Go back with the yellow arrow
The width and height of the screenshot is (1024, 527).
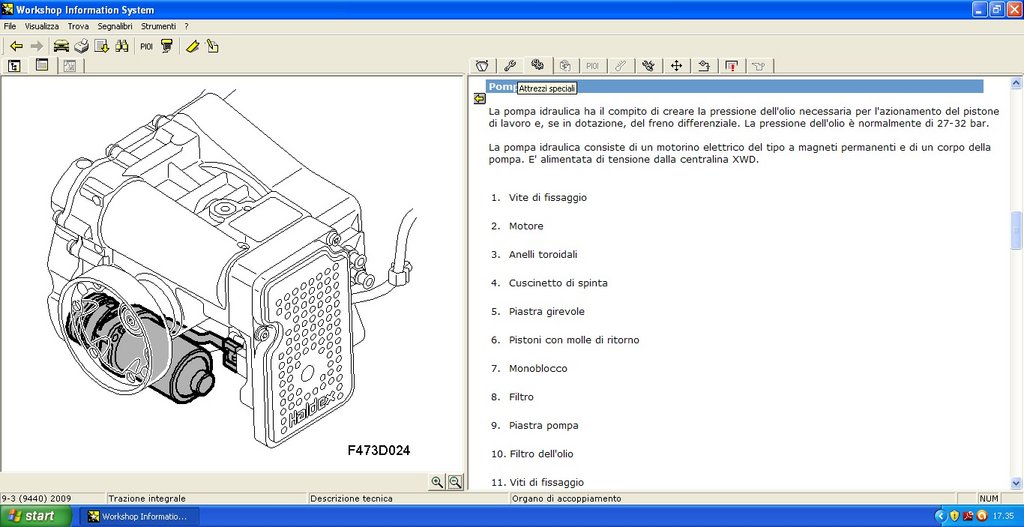pyautogui.click(x=16, y=46)
